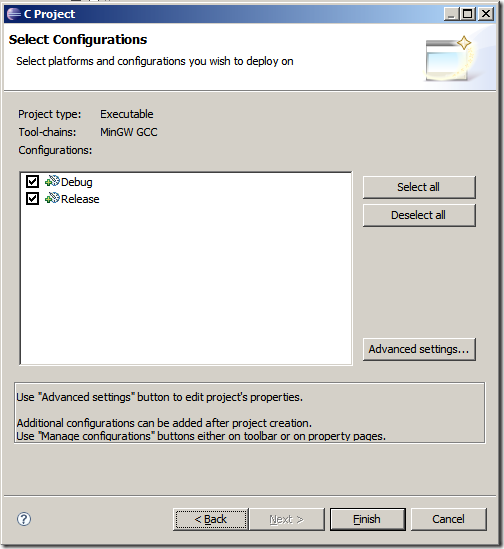Viewport: 504px width, 549px height.
Task: Select the Release item label
Action: pyautogui.click(x=80, y=199)
